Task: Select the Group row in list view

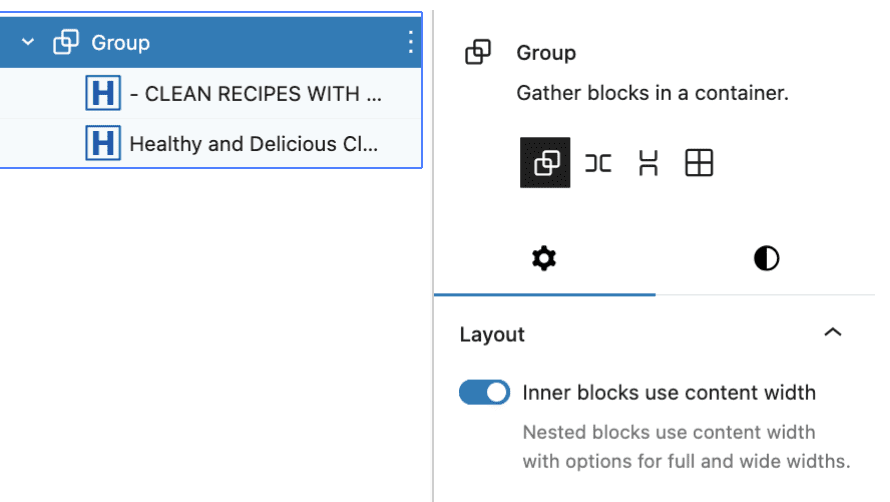Action: pos(211,43)
